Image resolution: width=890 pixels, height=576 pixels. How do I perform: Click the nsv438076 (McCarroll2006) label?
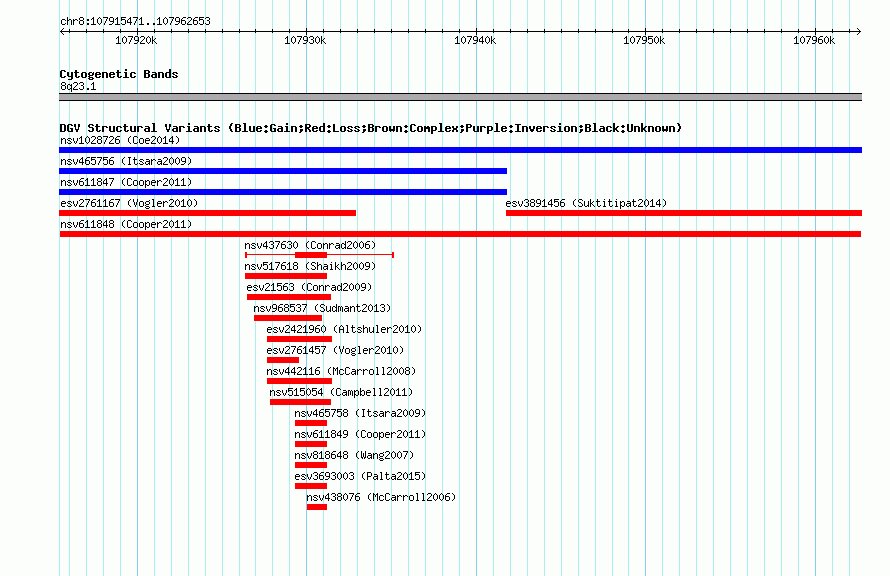click(x=381, y=497)
